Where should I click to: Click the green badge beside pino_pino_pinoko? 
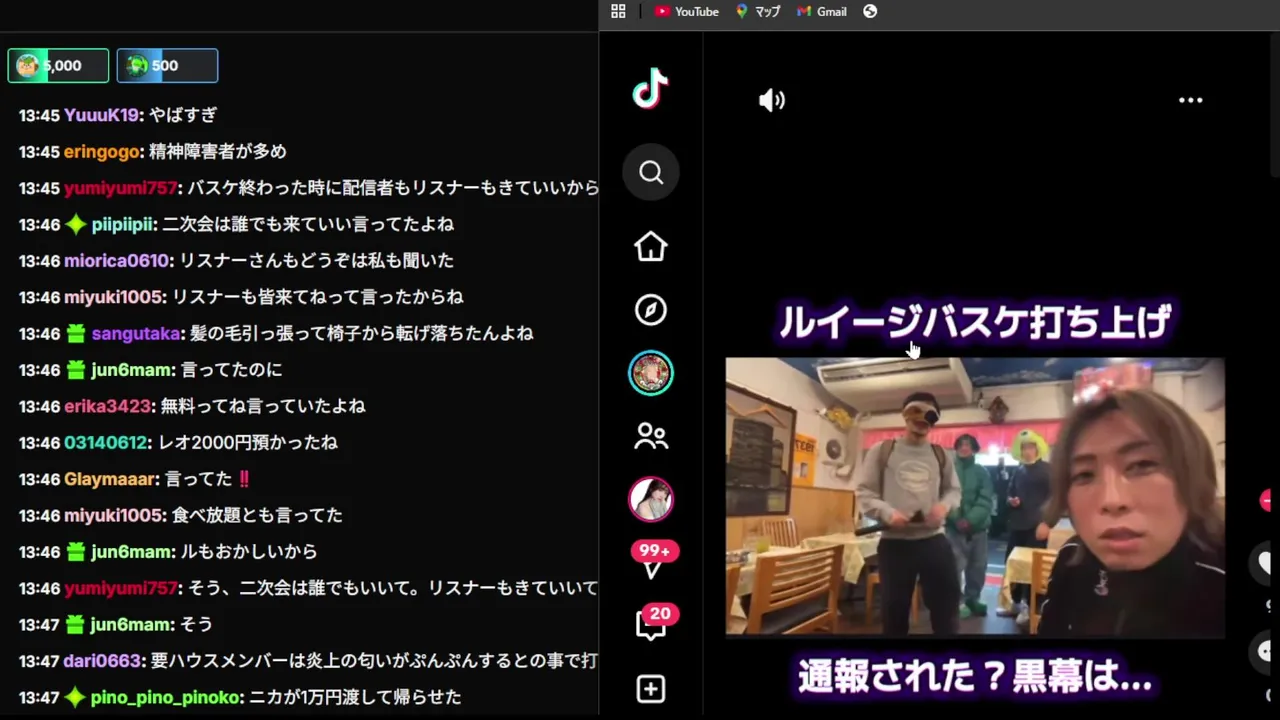tap(76, 697)
